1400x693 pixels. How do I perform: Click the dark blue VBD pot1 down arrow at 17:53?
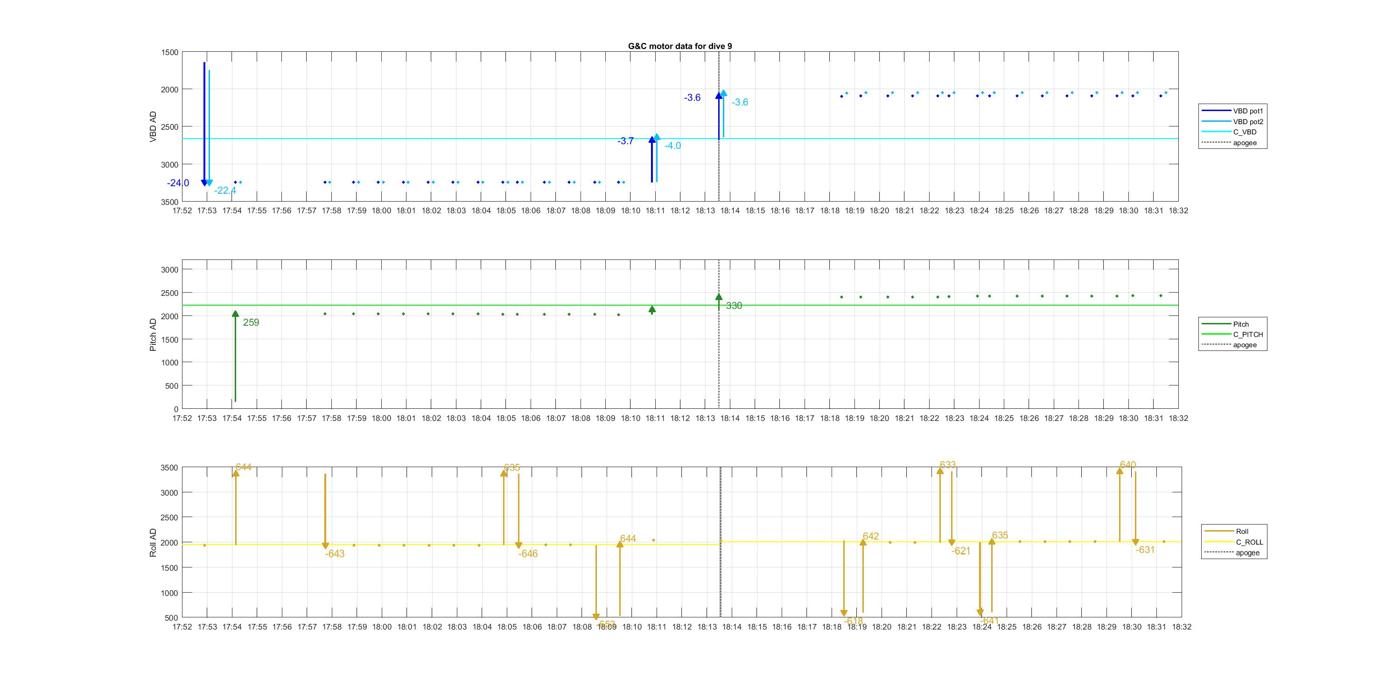[204, 124]
